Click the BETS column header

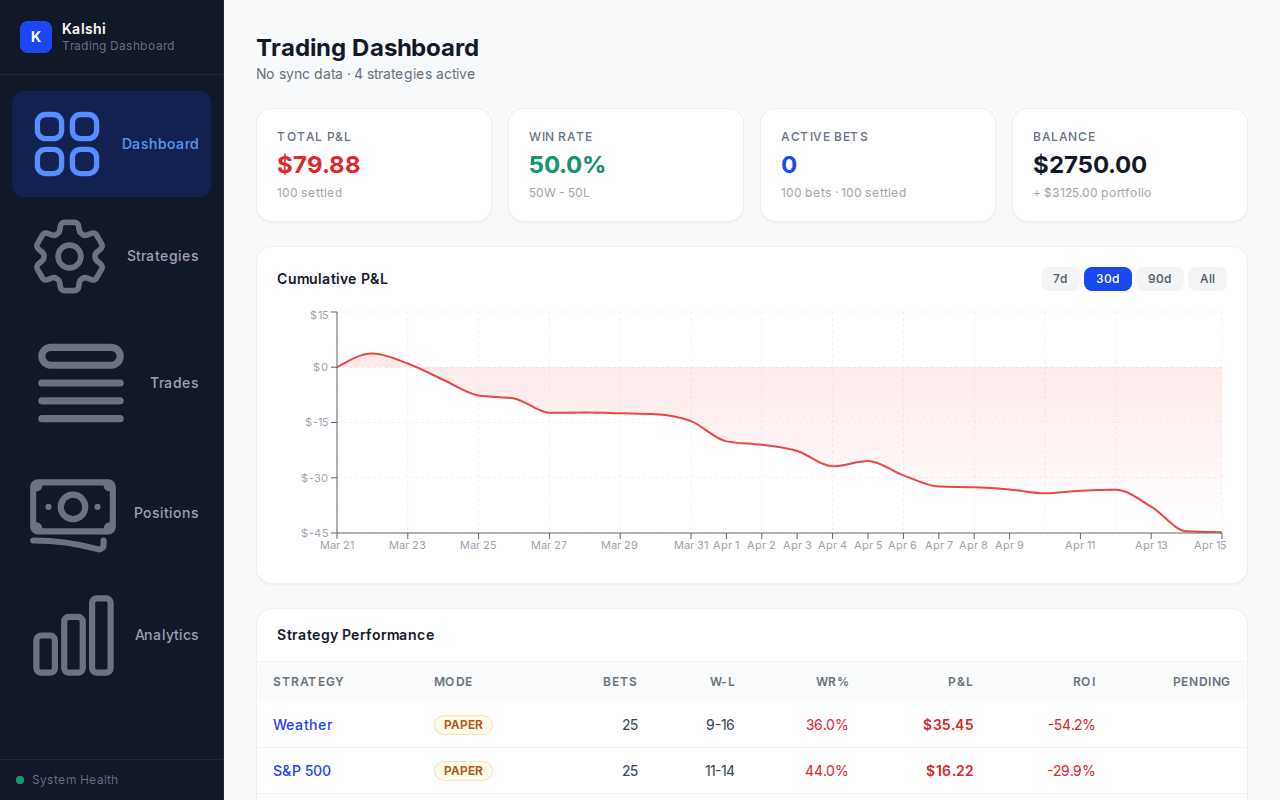(620, 682)
